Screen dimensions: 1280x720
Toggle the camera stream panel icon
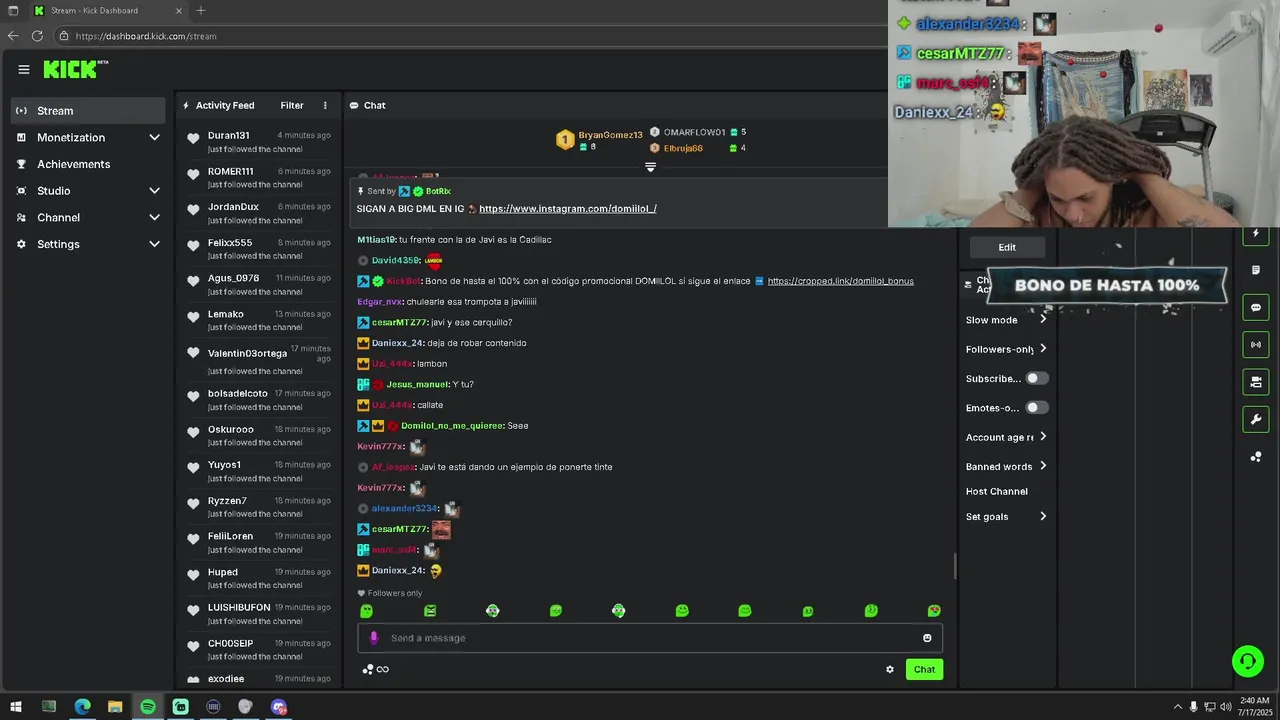pyautogui.click(x=1256, y=382)
